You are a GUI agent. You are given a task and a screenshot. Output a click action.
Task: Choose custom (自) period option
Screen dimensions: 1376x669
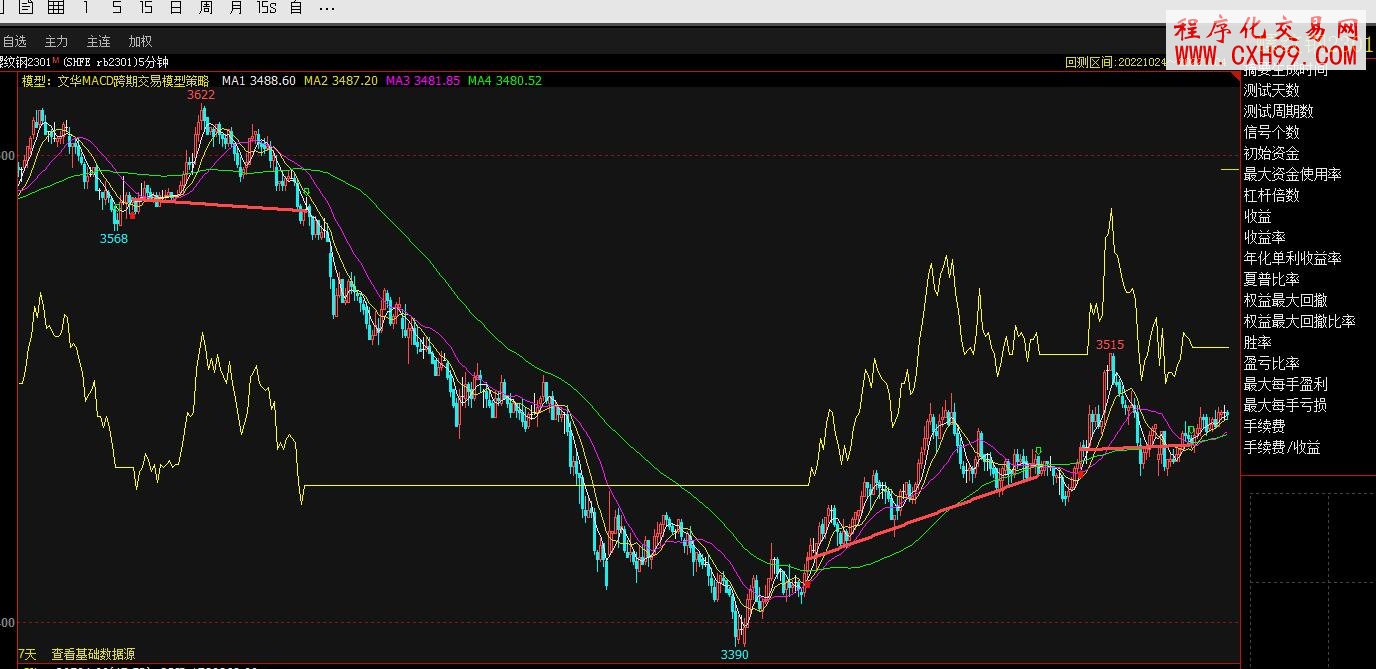tap(296, 8)
